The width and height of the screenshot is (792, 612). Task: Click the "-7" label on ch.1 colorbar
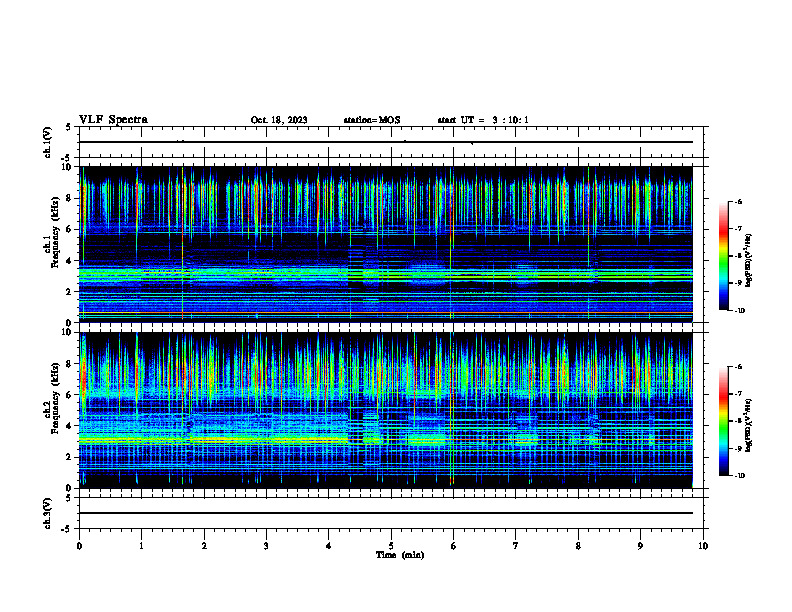pyautogui.click(x=738, y=229)
